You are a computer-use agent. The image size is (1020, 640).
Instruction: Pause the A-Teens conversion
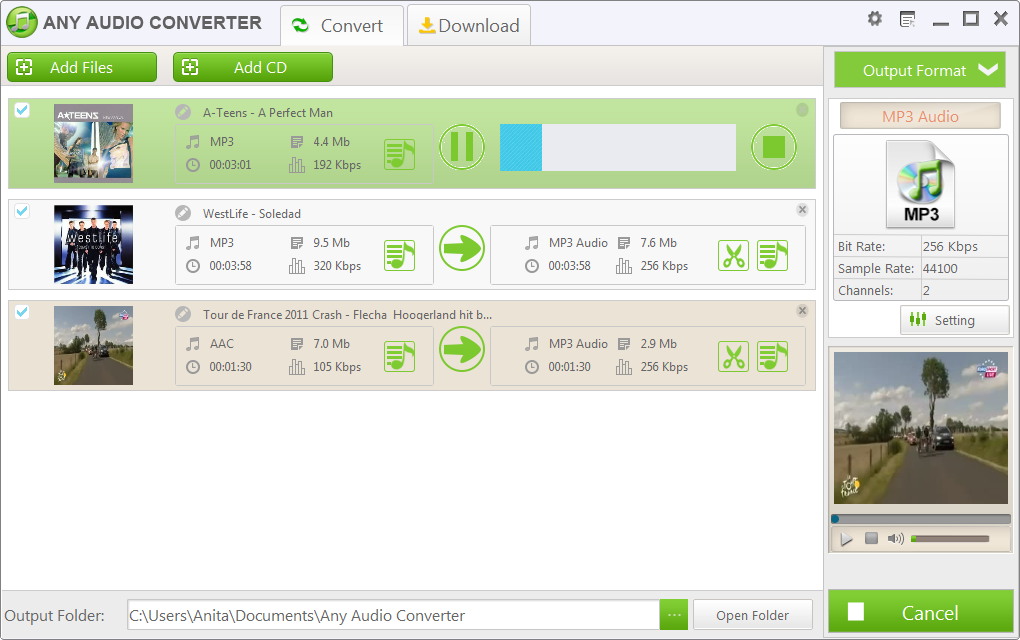[461, 147]
